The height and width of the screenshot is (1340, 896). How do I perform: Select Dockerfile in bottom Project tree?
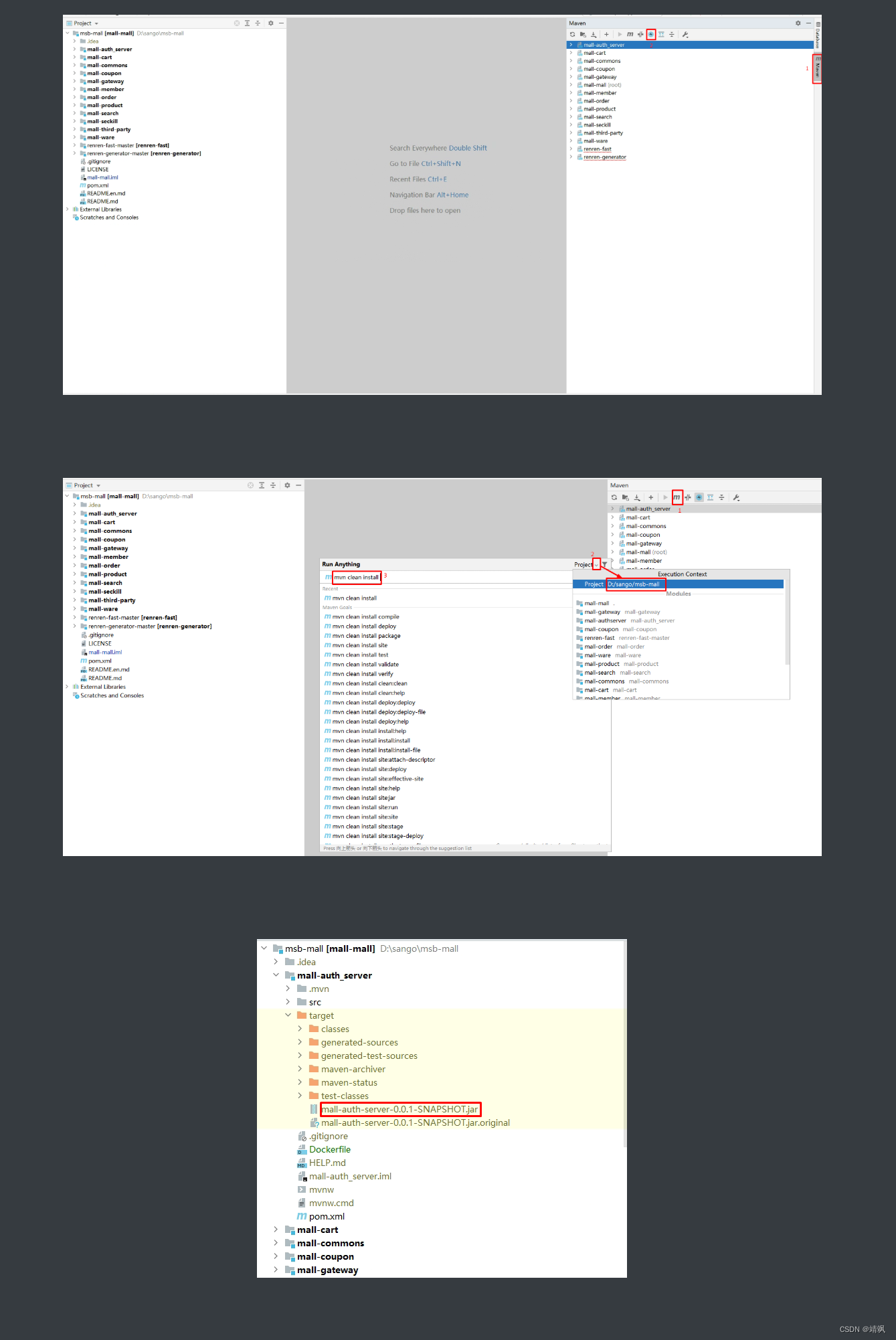point(325,1149)
